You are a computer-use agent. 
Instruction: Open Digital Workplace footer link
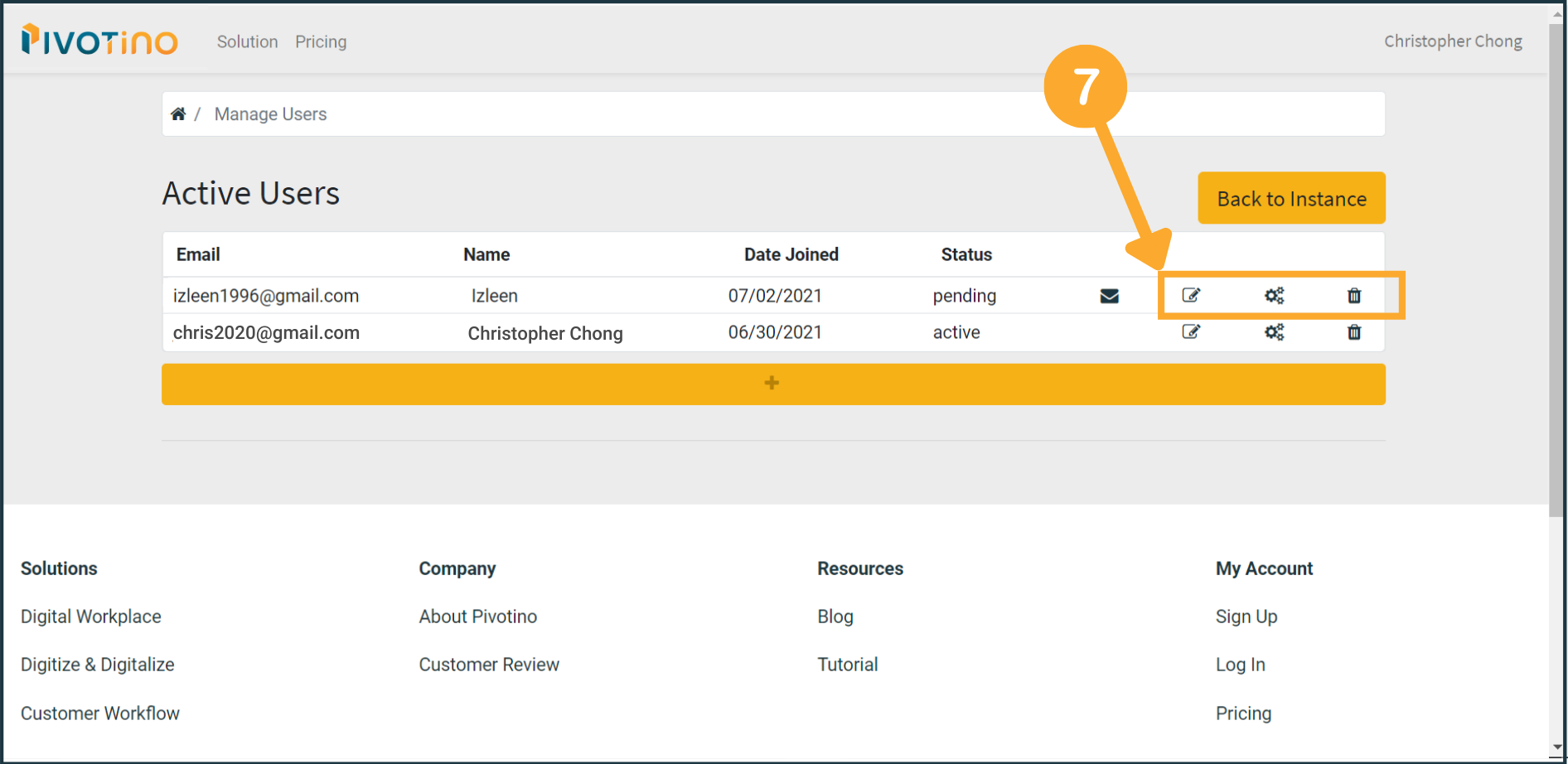point(91,617)
